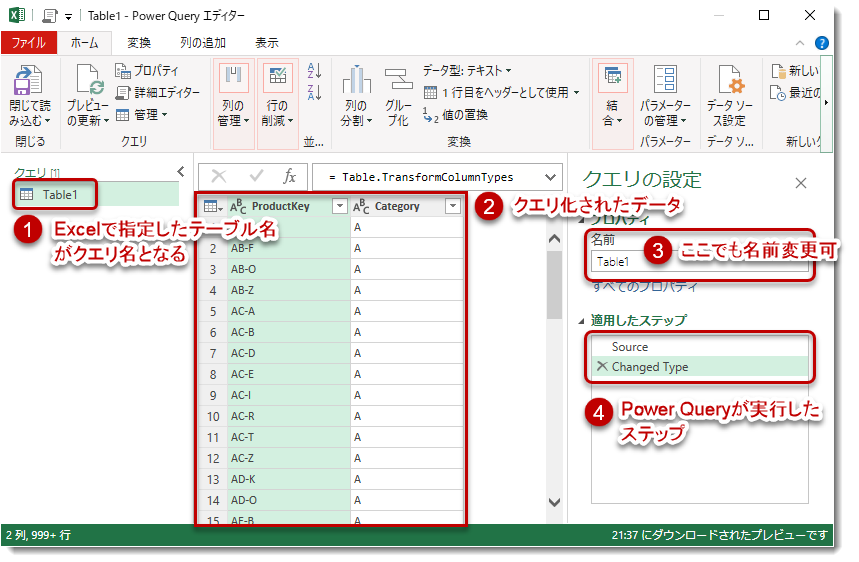Click the vertical scrollbar thumb of the preview
Viewport: 859px width, 562px height.
coord(554,285)
